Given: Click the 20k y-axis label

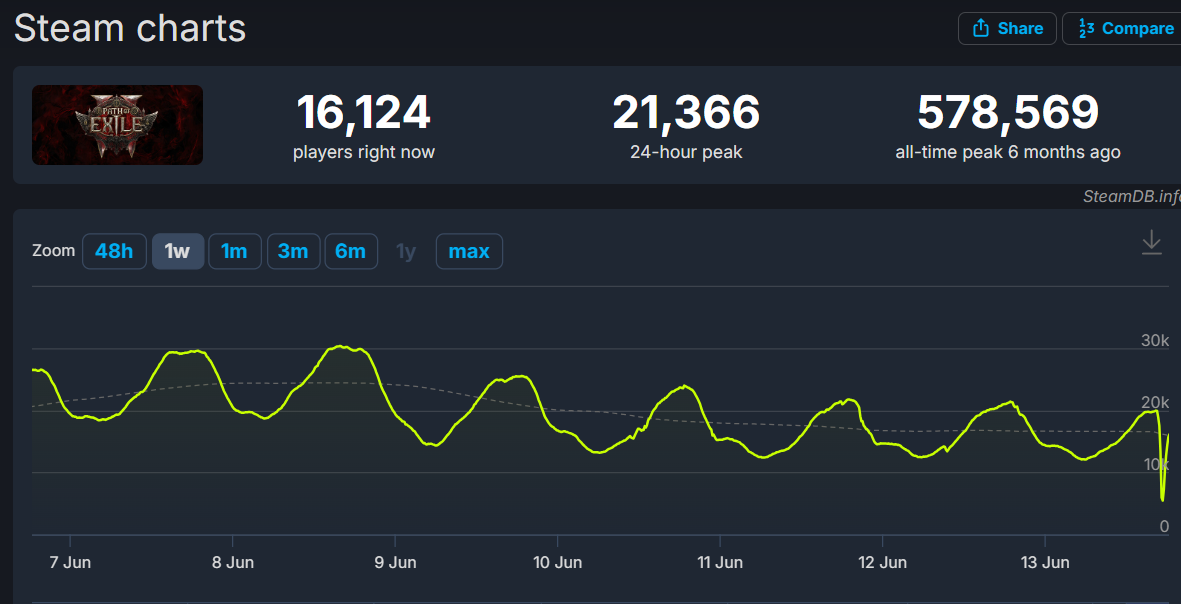Looking at the screenshot, I should pos(1155,403).
